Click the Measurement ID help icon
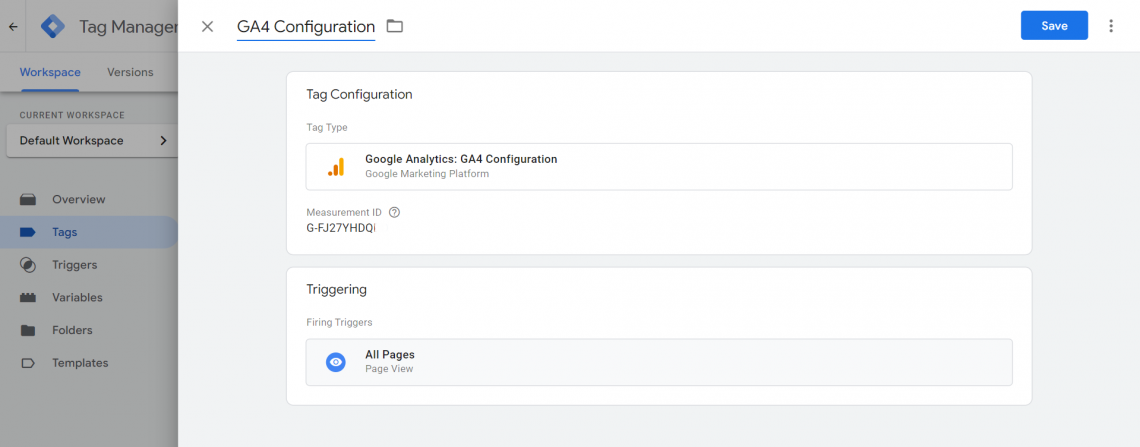 (394, 212)
